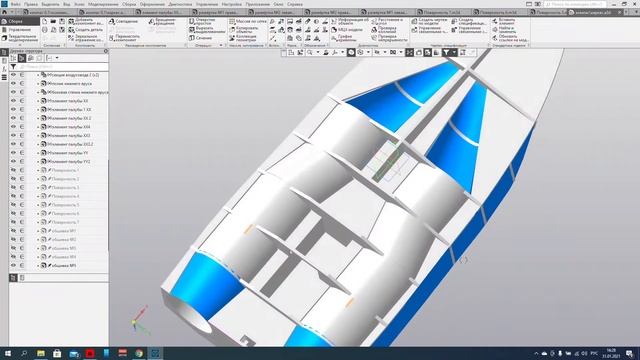The width and height of the screenshot is (640, 360).
Task: Show Поверхность 7 using its eye icon
Action: click(13, 222)
